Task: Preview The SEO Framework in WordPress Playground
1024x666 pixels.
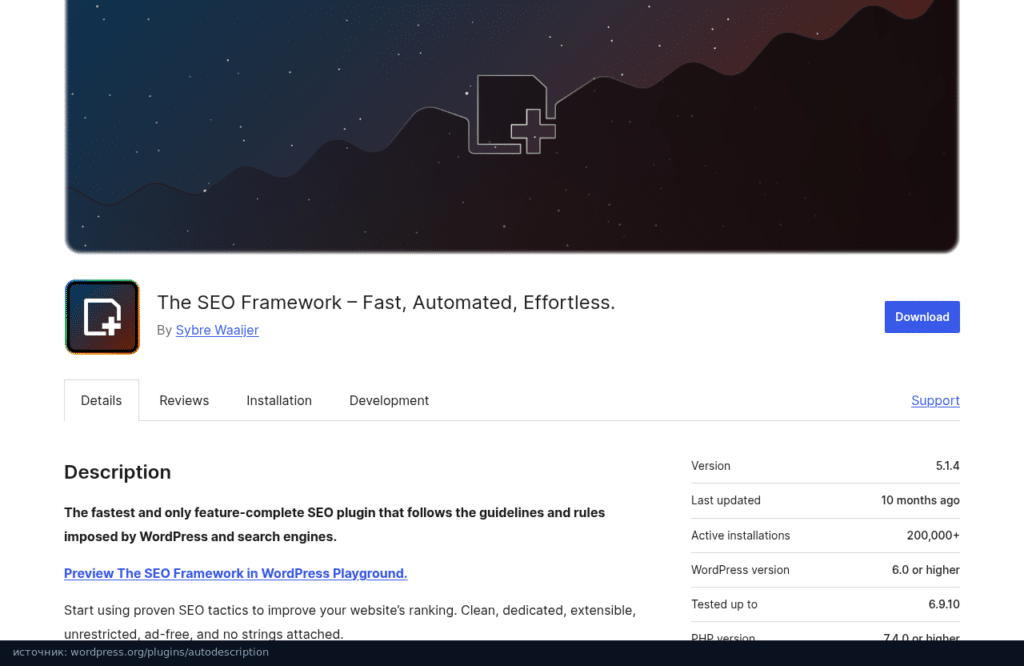Action: click(x=235, y=573)
